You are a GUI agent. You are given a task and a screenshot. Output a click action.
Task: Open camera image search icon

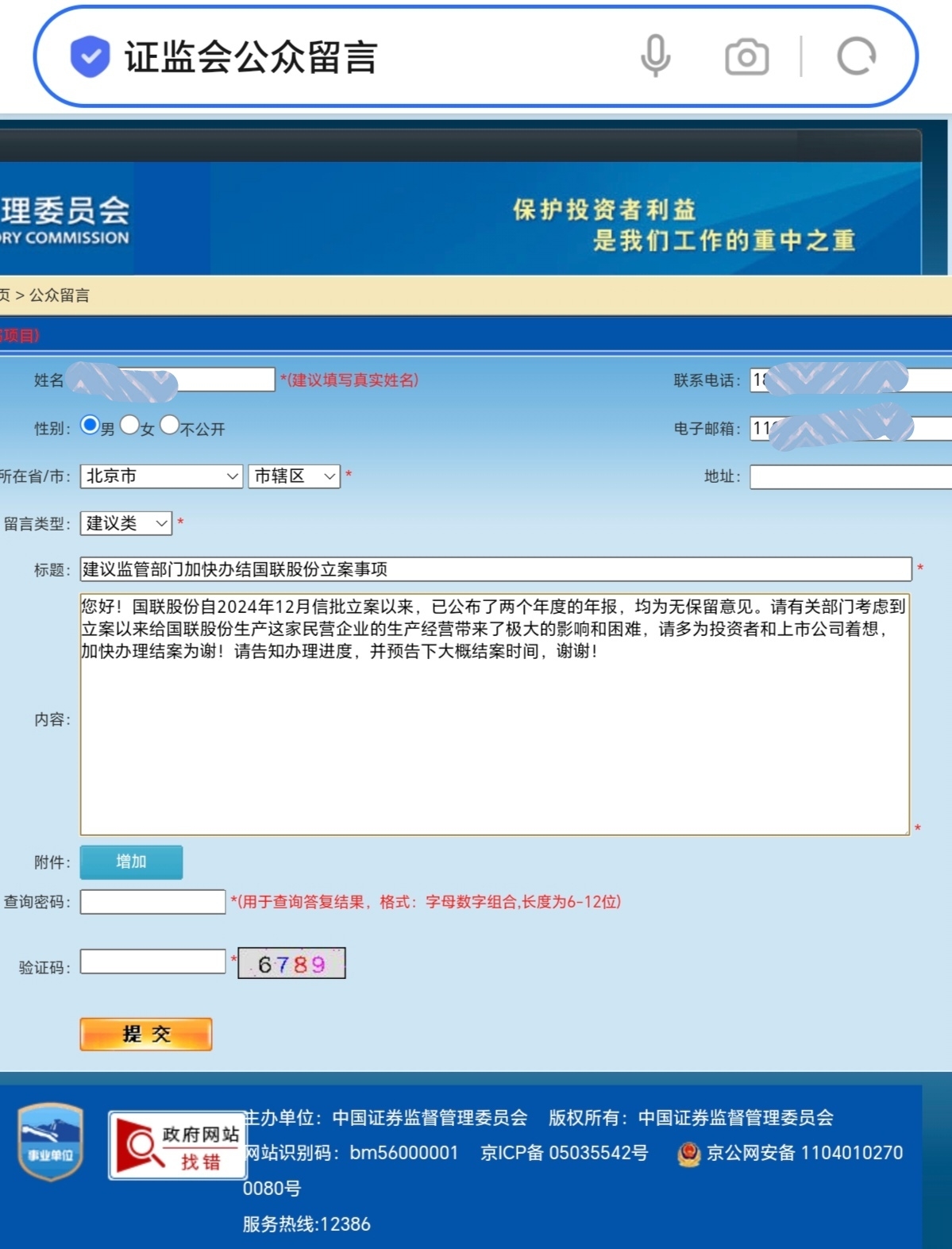click(746, 57)
